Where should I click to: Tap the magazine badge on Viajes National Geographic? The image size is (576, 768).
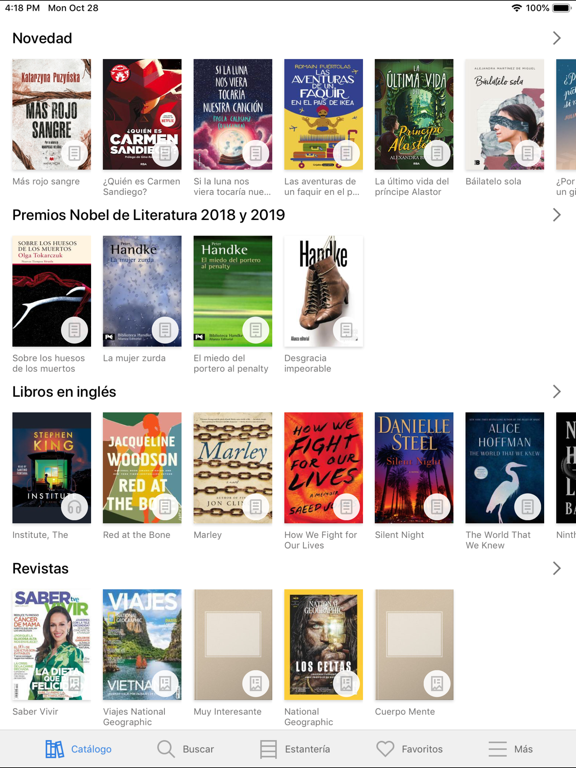tap(165, 684)
